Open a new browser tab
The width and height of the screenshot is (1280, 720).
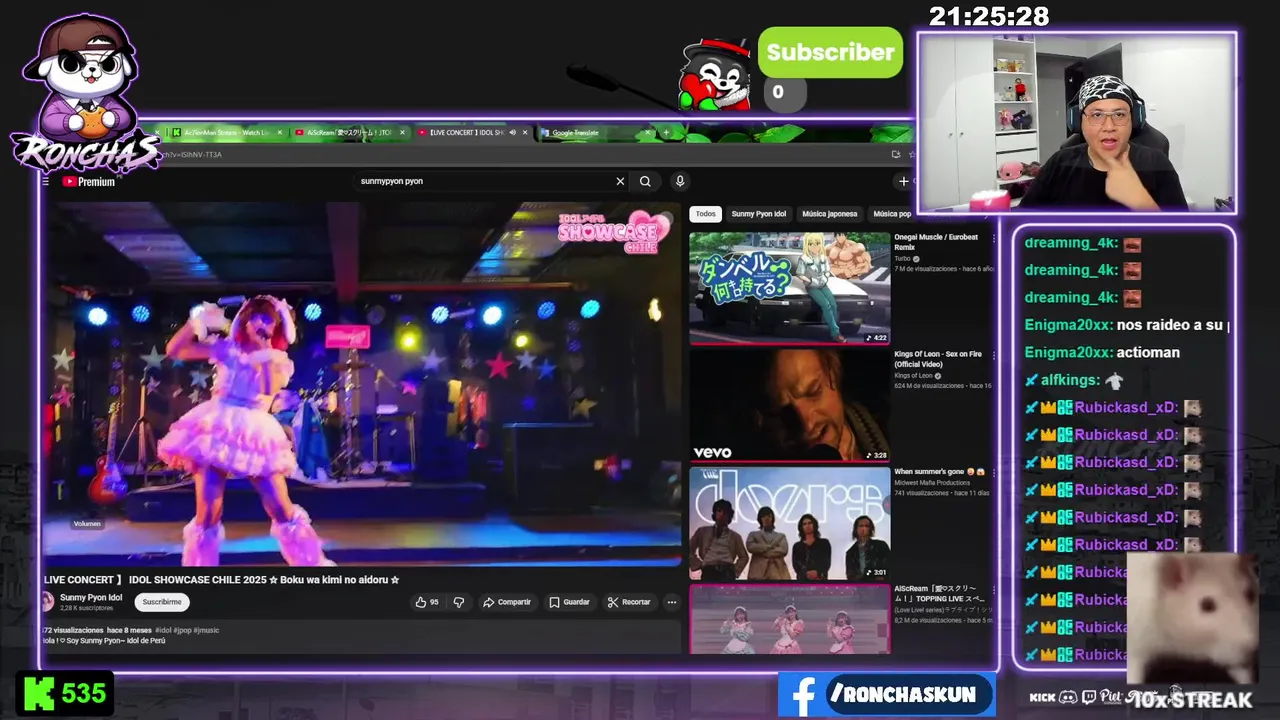666,132
